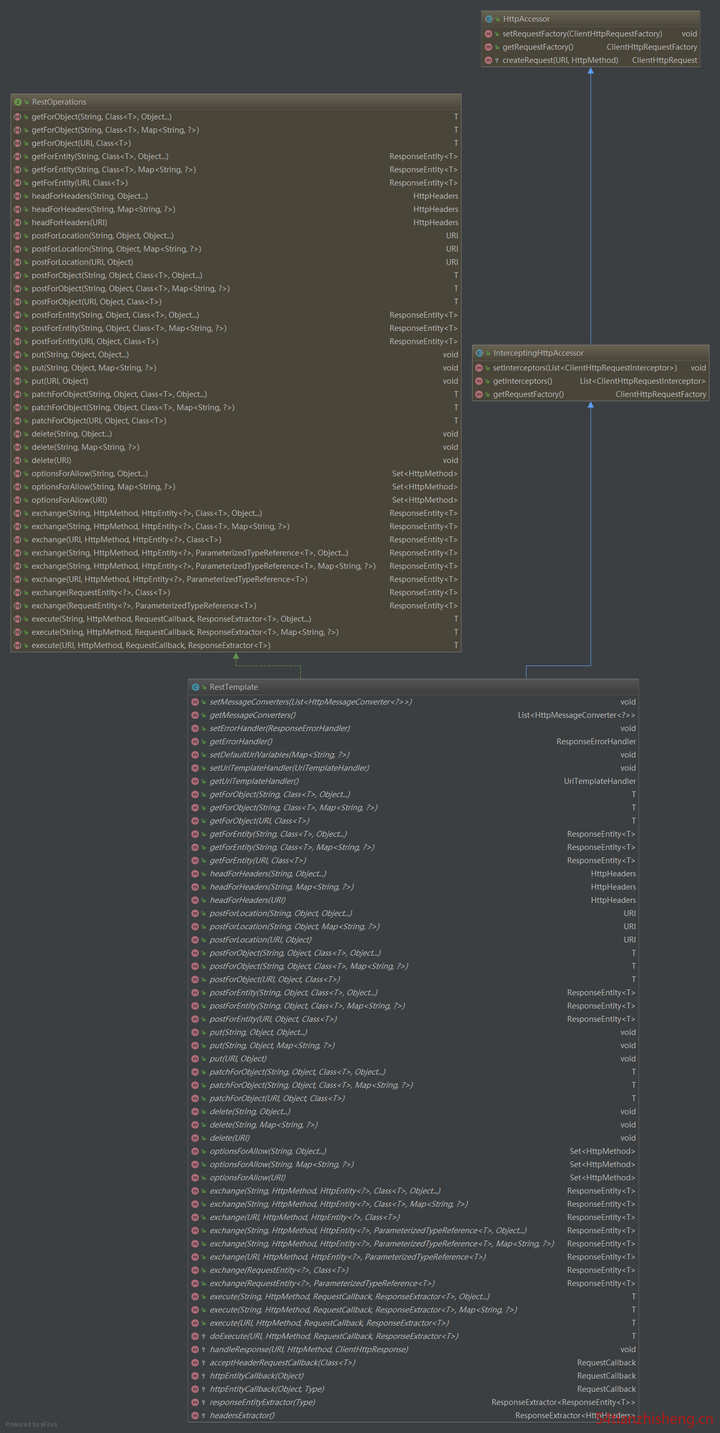Click the RestOperations interface icon
This screenshot has height=1433, width=720.
pyautogui.click(x=17, y=102)
